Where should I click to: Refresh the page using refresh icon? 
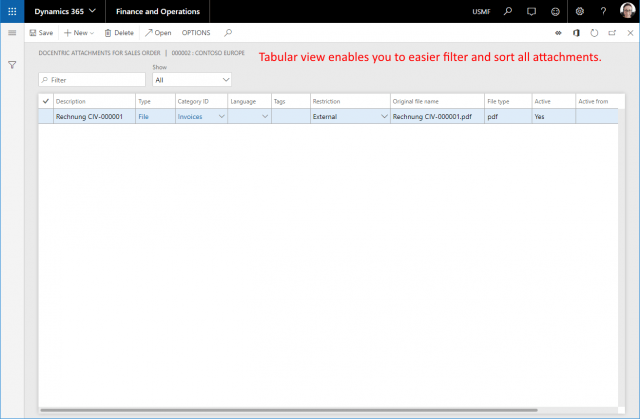point(594,33)
